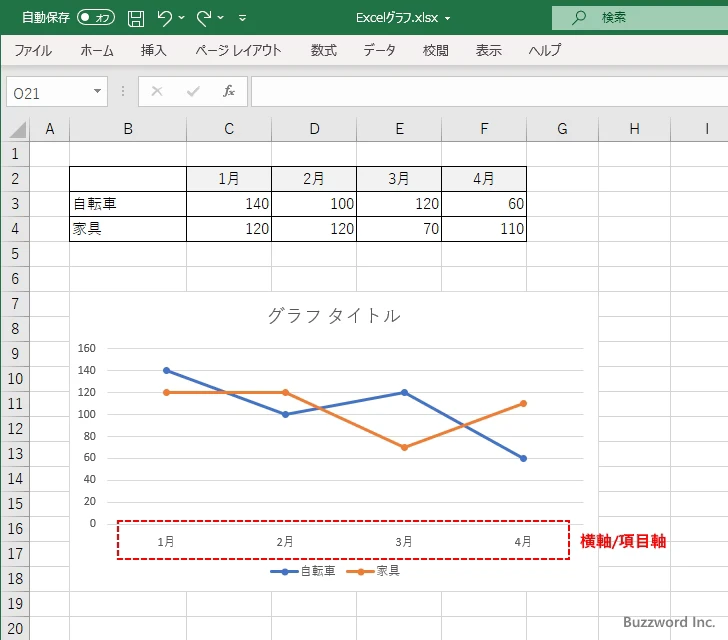
Task: Click the Select All corner triangle
Action: coord(17,129)
